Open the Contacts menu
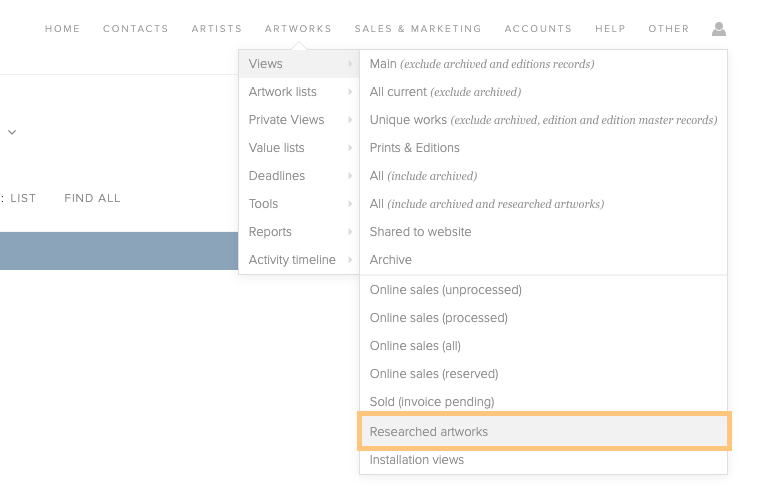The width and height of the screenshot is (774, 490). (136, 29)
